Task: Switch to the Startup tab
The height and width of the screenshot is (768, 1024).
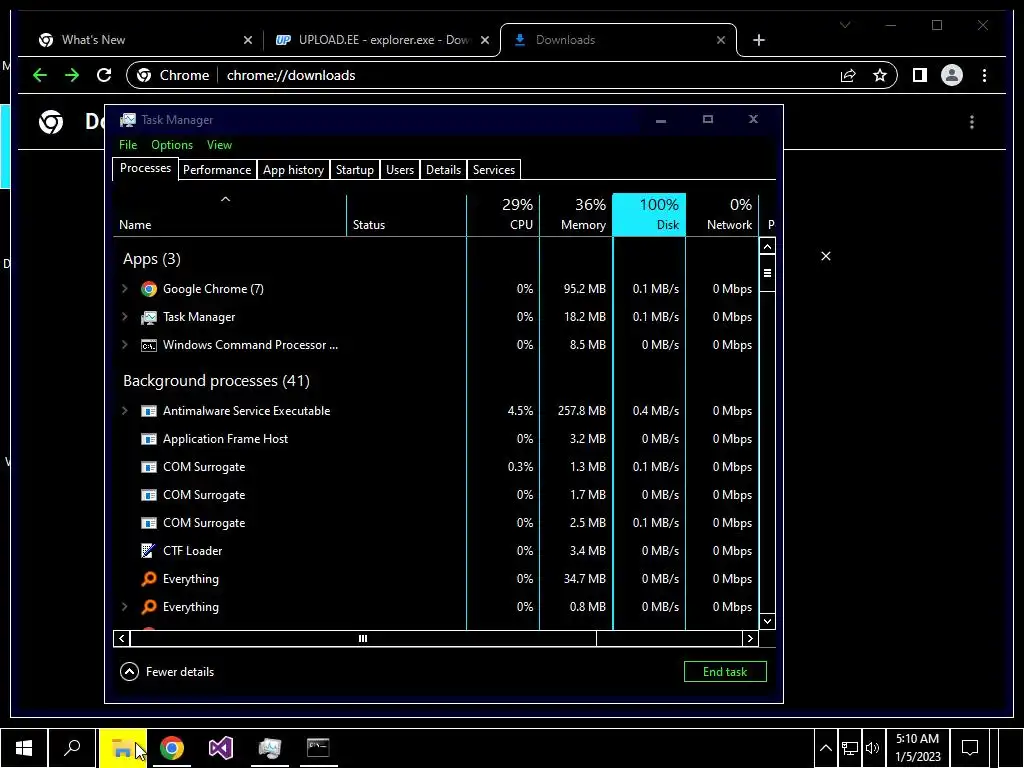Action: 355,170
